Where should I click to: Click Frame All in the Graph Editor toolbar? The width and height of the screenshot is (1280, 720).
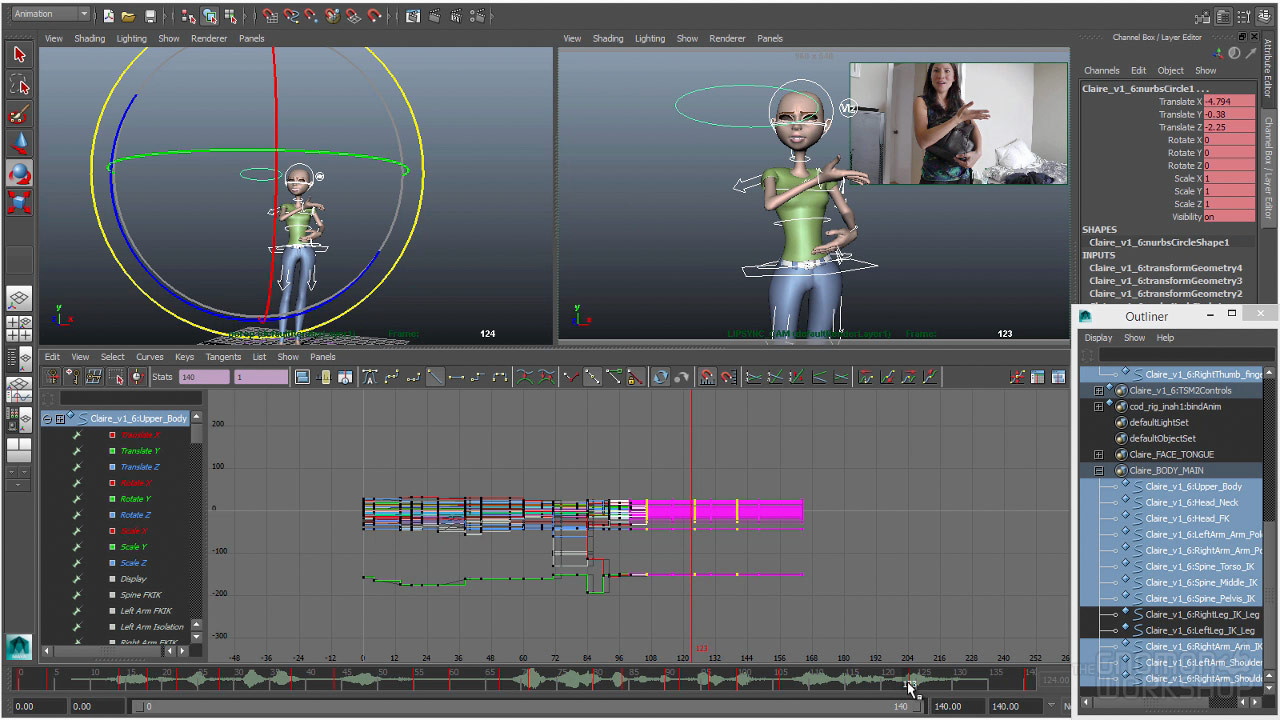click(302, 377)
